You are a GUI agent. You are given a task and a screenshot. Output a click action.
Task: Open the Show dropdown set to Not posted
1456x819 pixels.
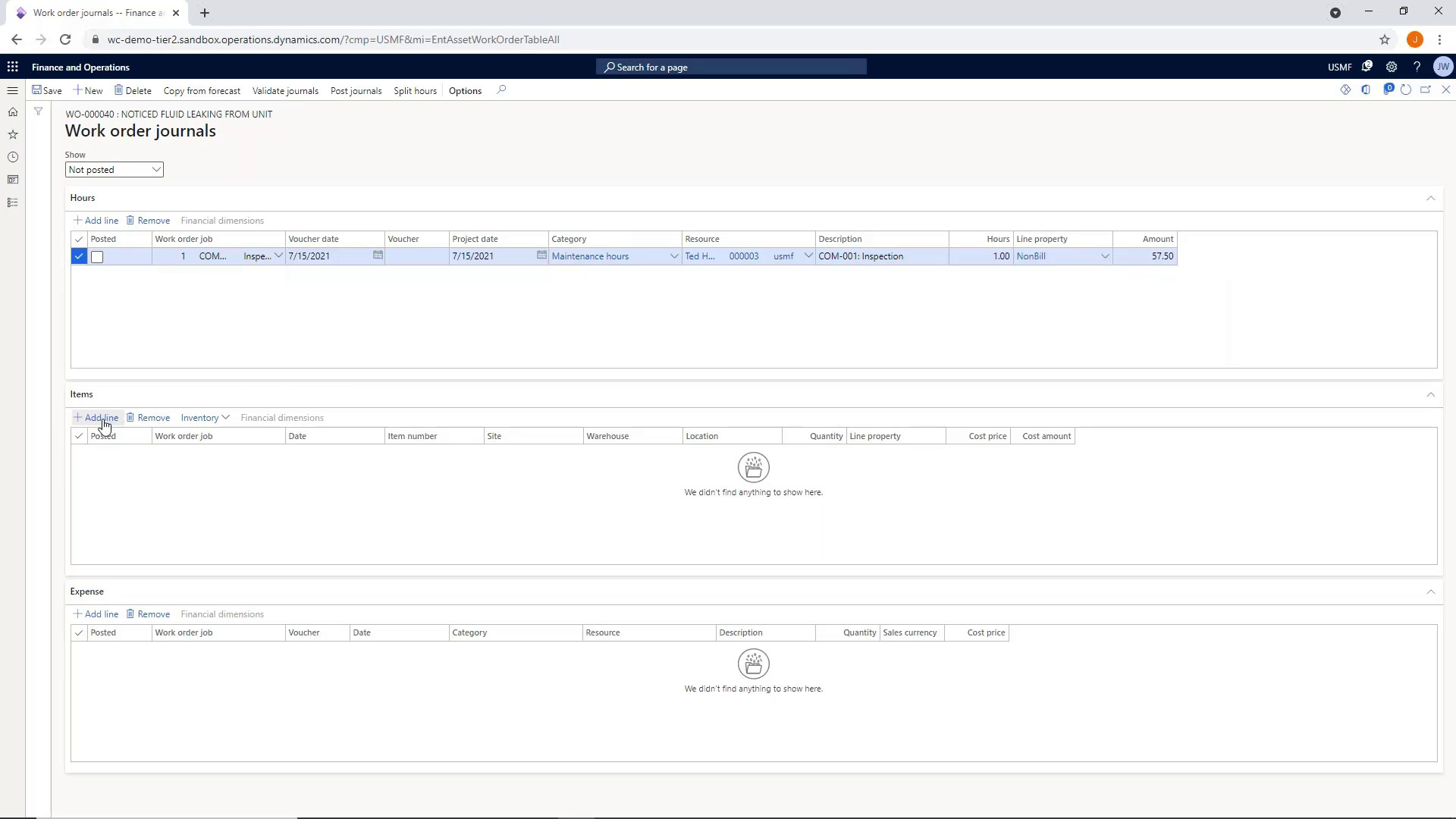(x=115, y=169)
